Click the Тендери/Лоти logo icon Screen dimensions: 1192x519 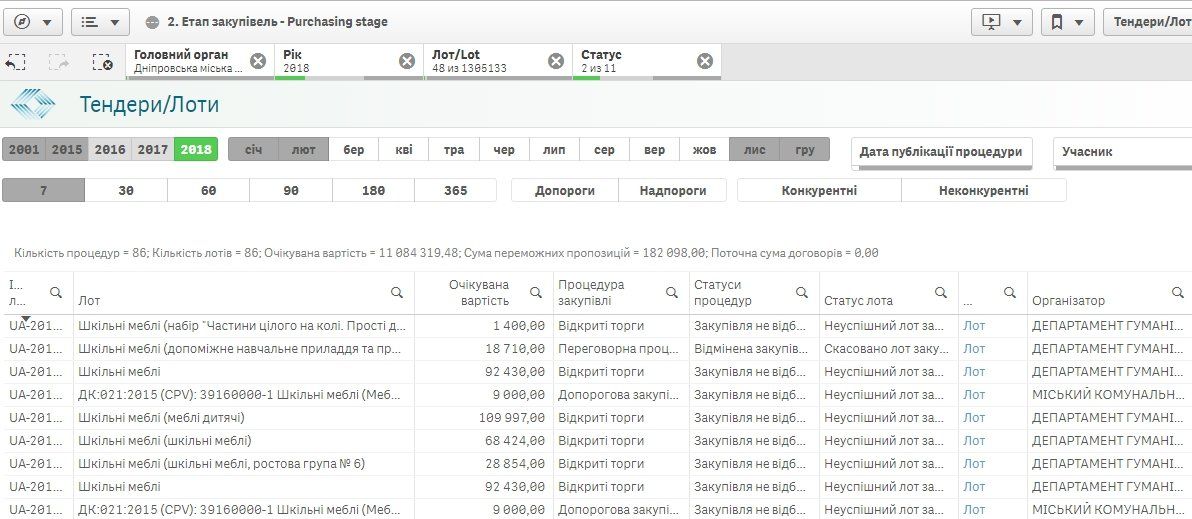point(33,104)
